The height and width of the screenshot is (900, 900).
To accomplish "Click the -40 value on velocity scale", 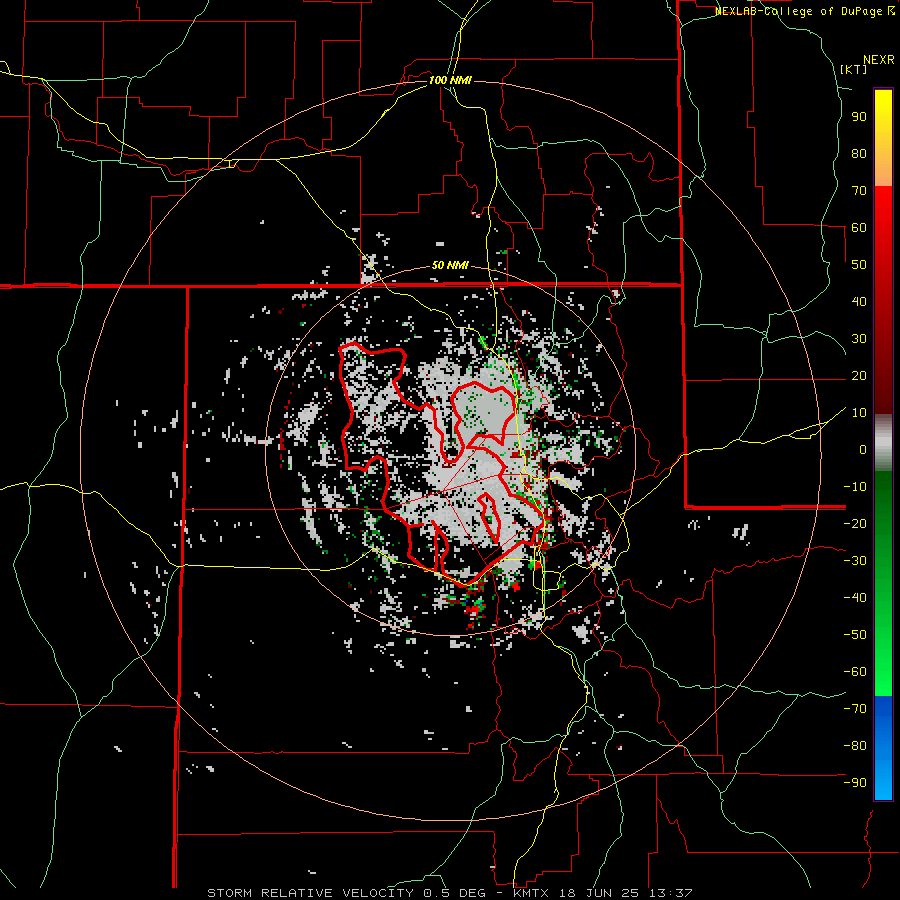I will click(x=855, y=598).
